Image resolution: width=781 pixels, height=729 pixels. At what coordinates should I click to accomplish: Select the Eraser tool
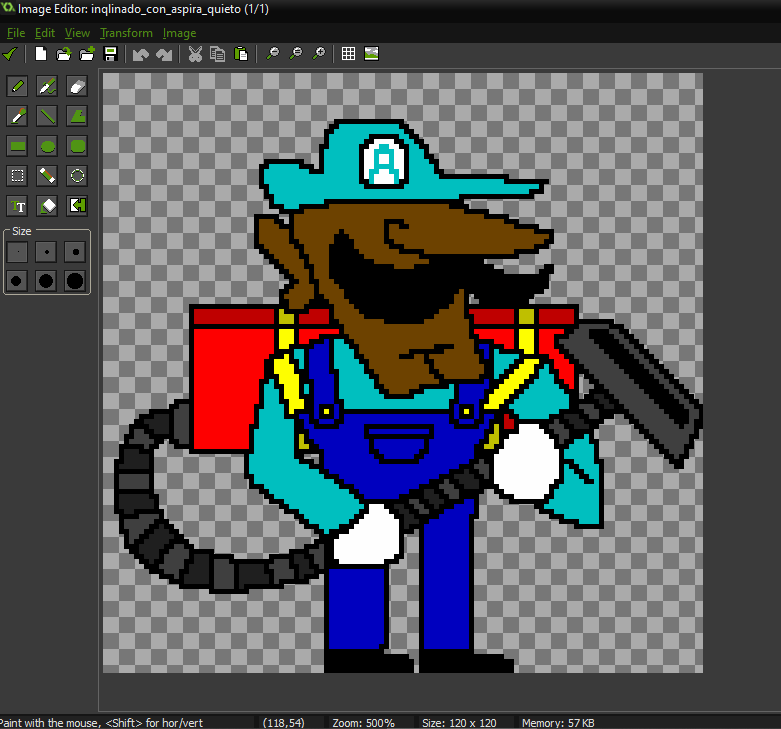(x=77, y=86)
